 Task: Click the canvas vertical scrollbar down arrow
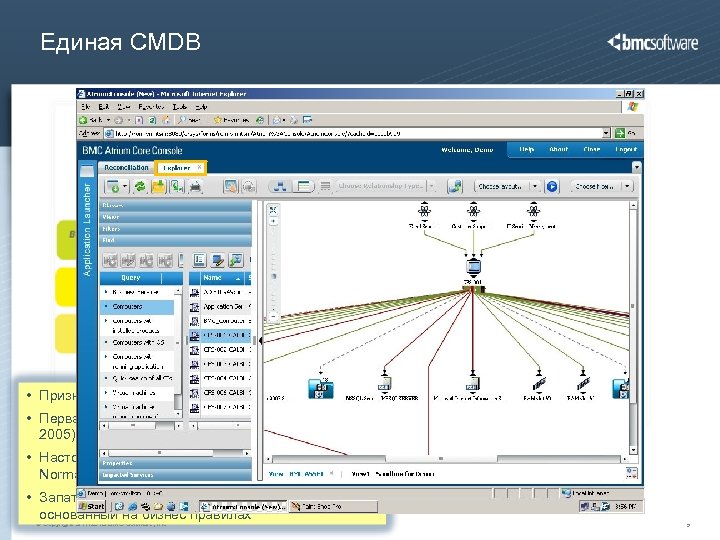(633, 450)
